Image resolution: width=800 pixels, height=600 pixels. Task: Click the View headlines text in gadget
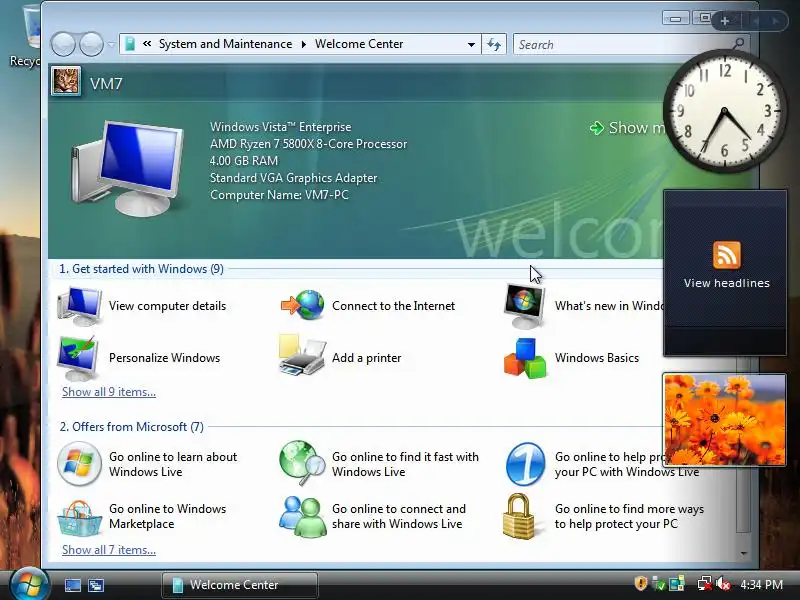click(x=727, y=283)
